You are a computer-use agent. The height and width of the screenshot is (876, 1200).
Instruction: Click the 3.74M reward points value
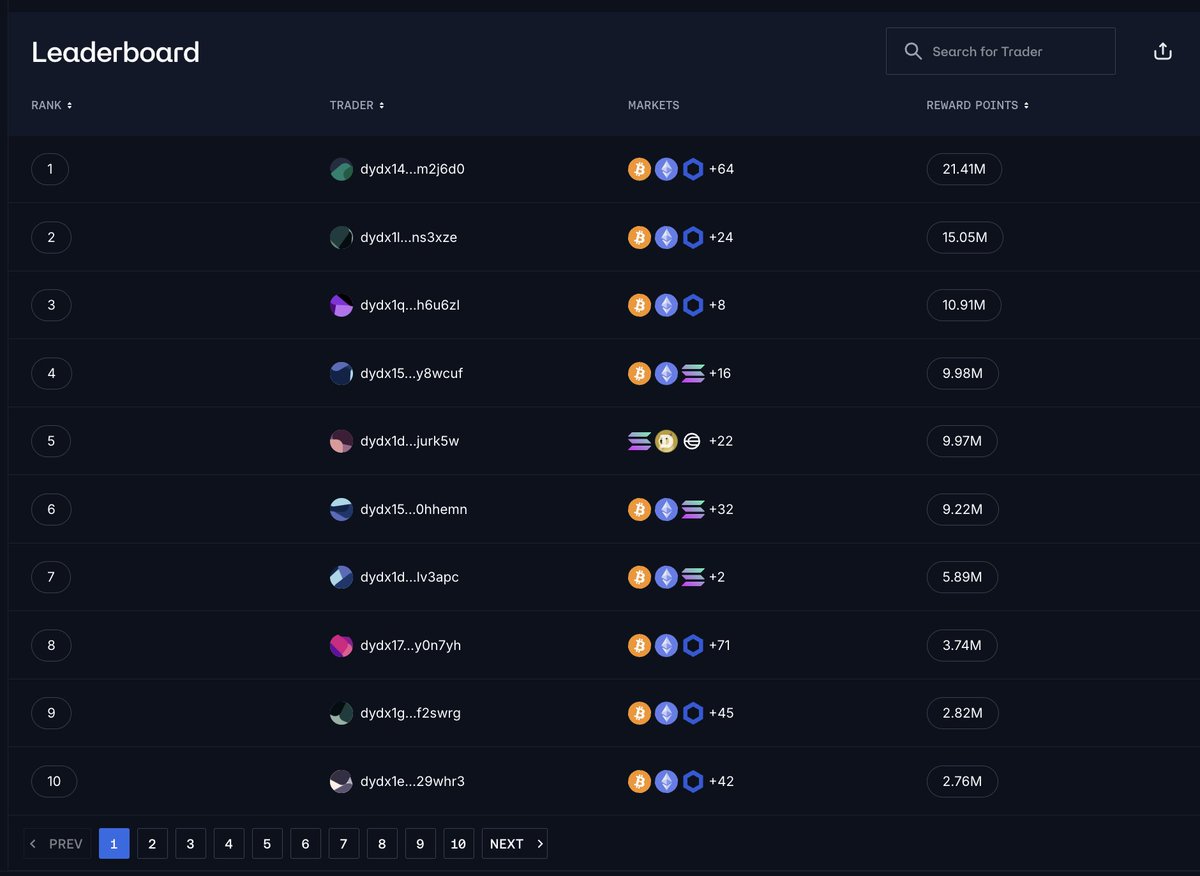point(962,645)
